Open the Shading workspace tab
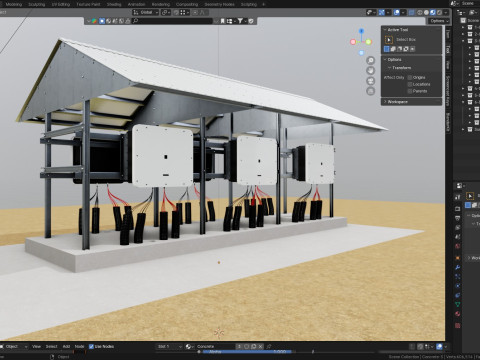 pos(114,4)
